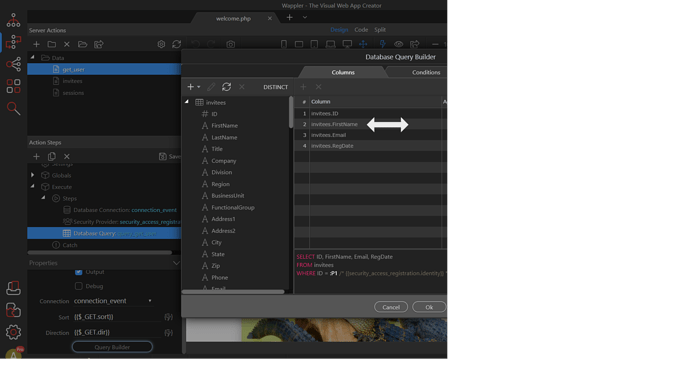
Task: Select the phone device preview icon
Action: [284, 44]
